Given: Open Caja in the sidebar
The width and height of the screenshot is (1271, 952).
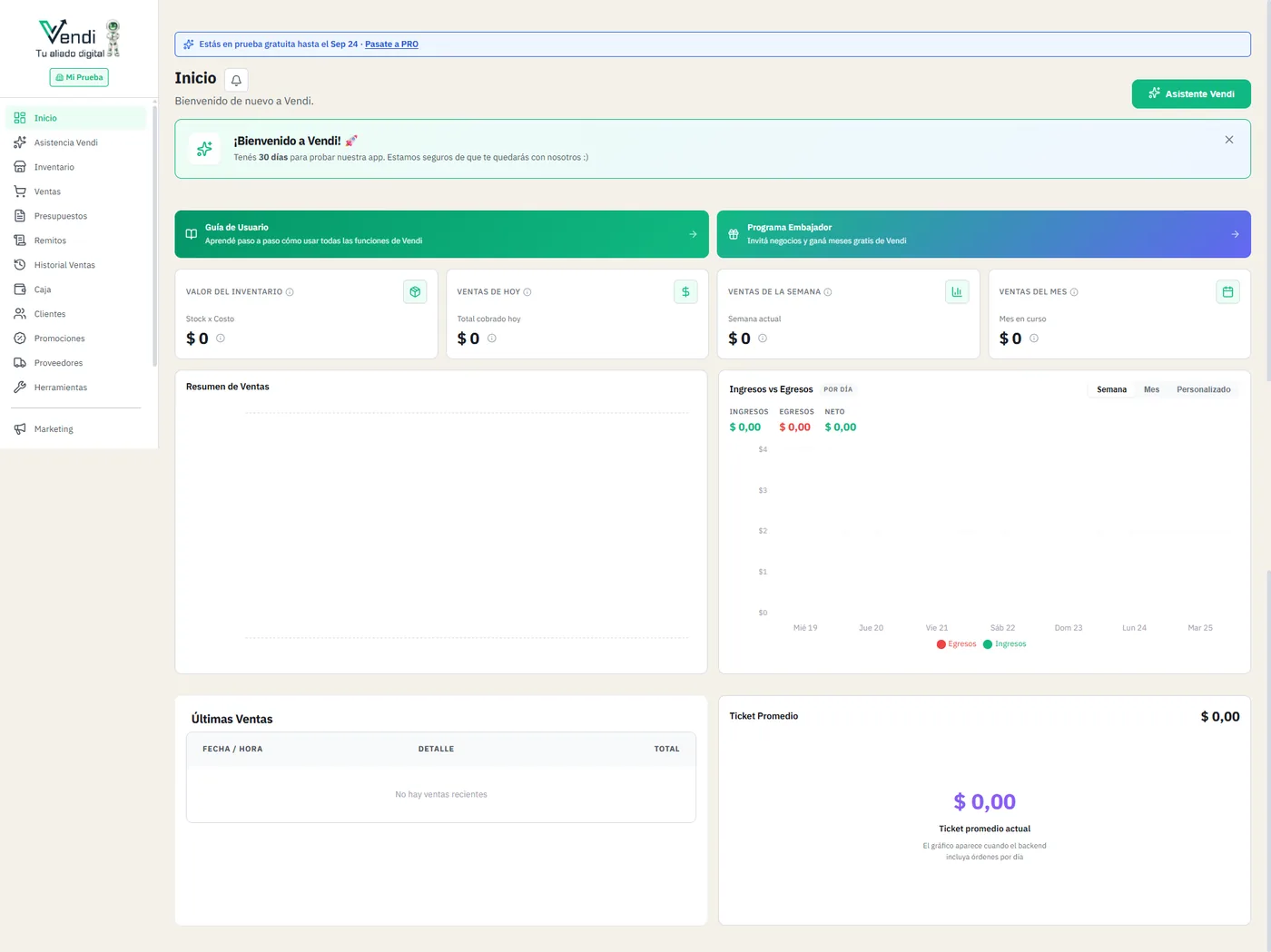Looking at the screenshot, I should pos(76,290).
